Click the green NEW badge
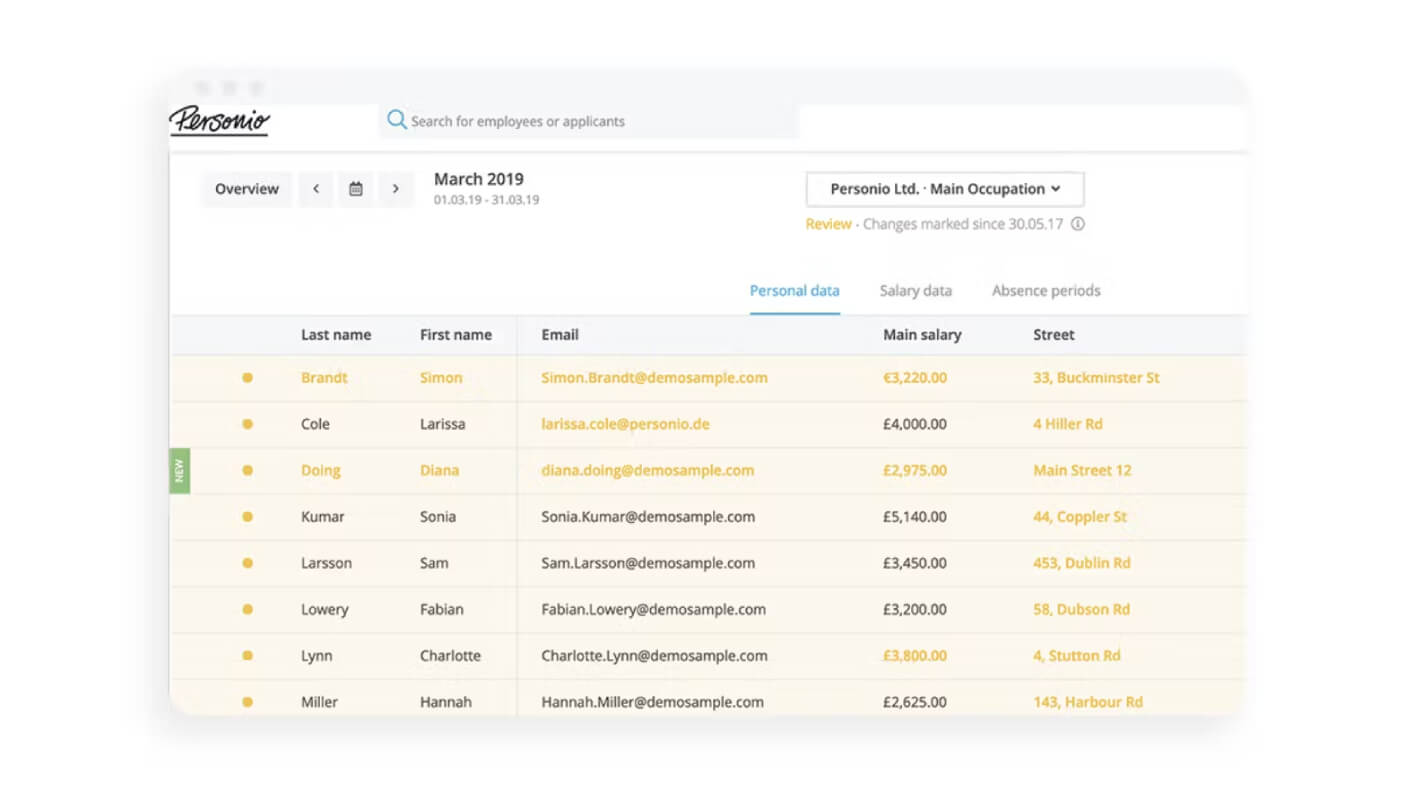The image size is (1406, 800). click(x=180, y=471)
